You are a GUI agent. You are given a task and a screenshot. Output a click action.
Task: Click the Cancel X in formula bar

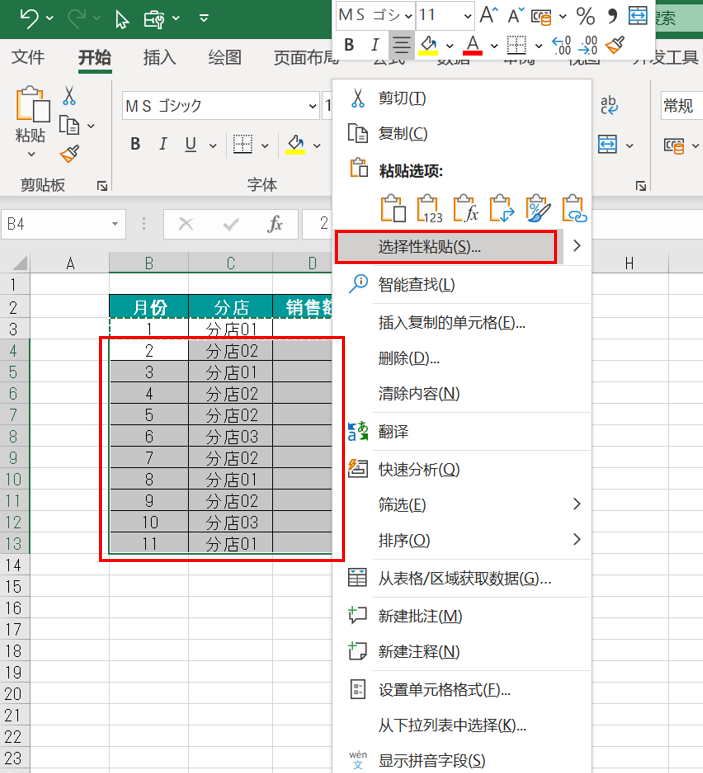(x=186, y=224)
